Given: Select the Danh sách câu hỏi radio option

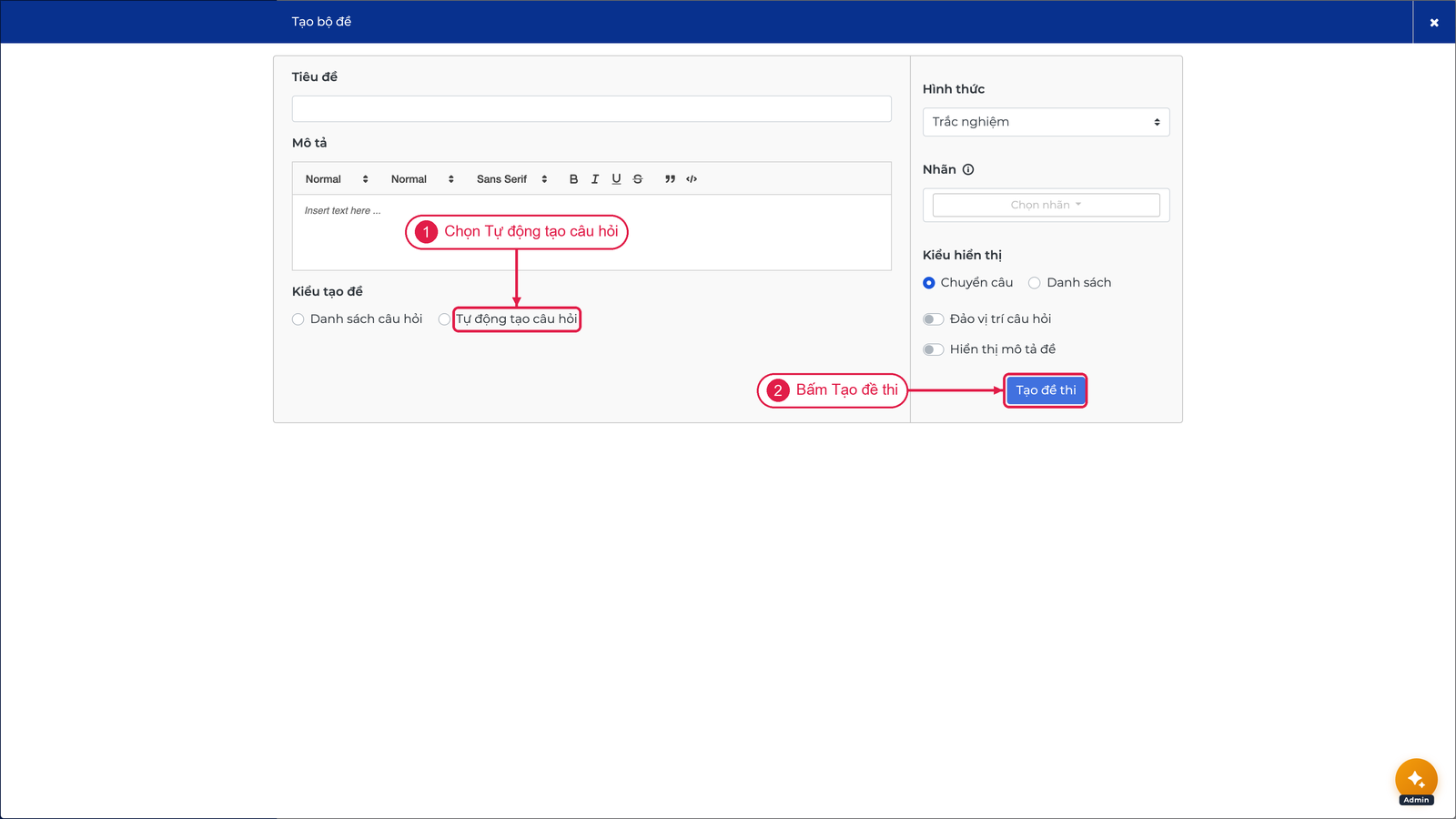Looking at the screenshot, I should point(298,319).
